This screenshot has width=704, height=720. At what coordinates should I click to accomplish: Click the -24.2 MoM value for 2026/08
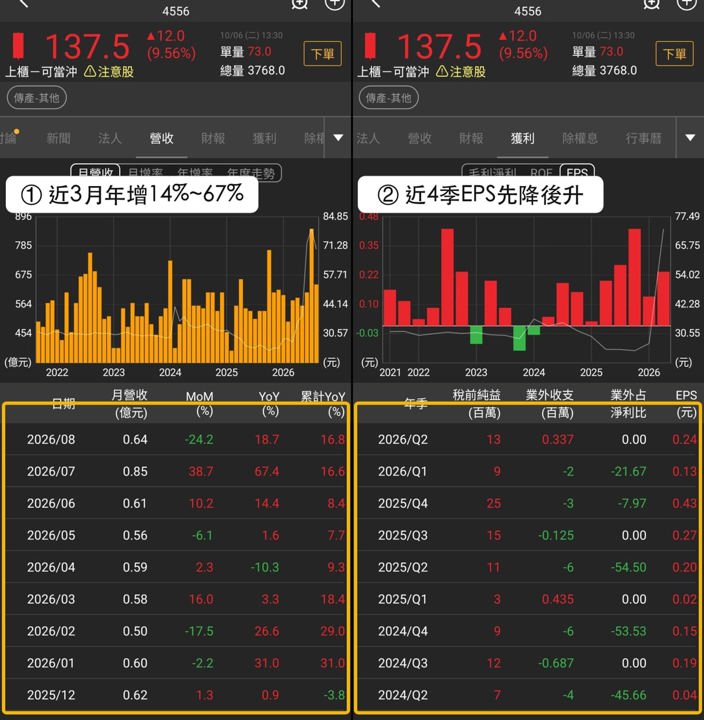(x=199, y=439)
